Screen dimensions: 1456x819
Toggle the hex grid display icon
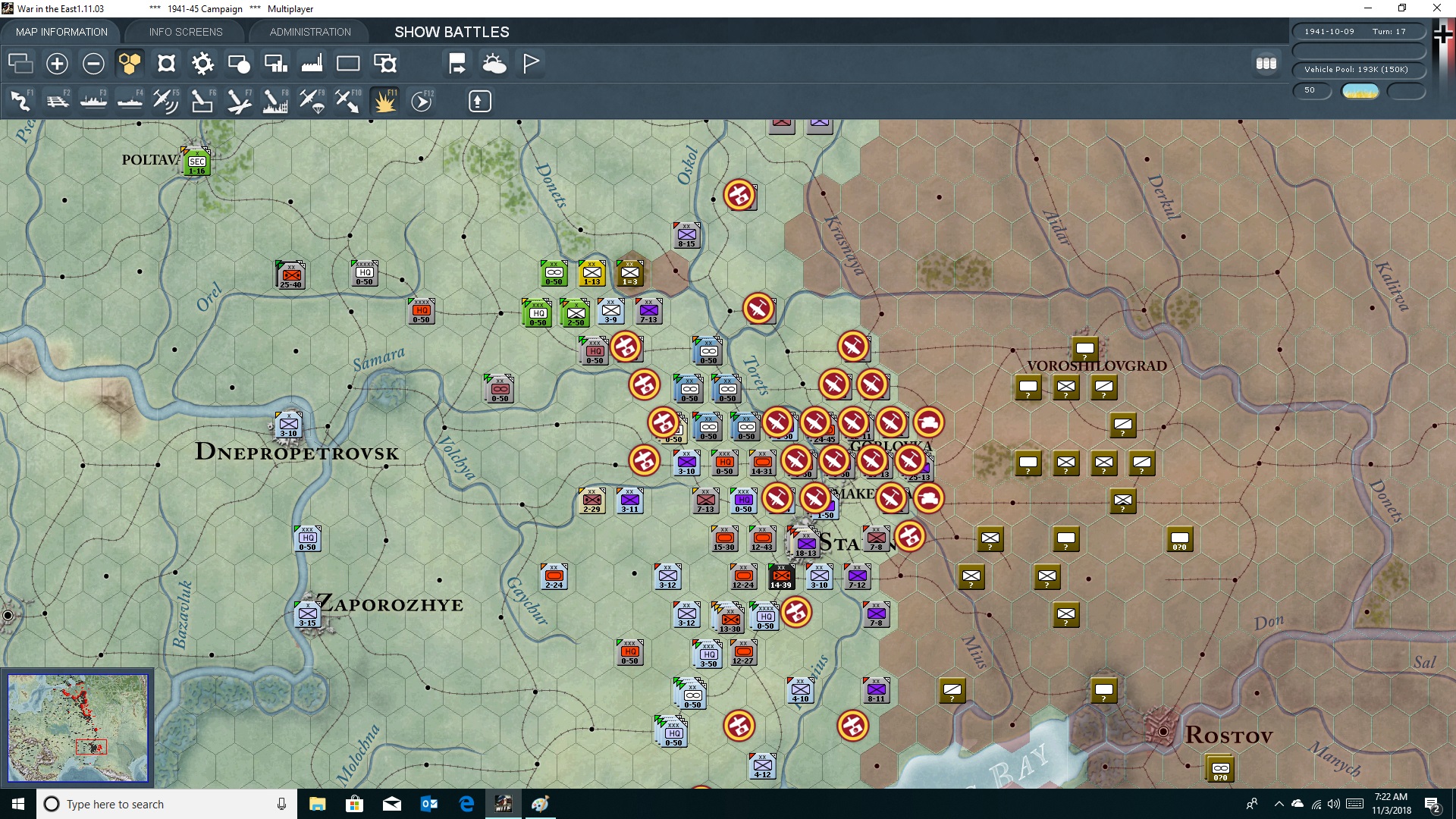[x=129, y=64]
